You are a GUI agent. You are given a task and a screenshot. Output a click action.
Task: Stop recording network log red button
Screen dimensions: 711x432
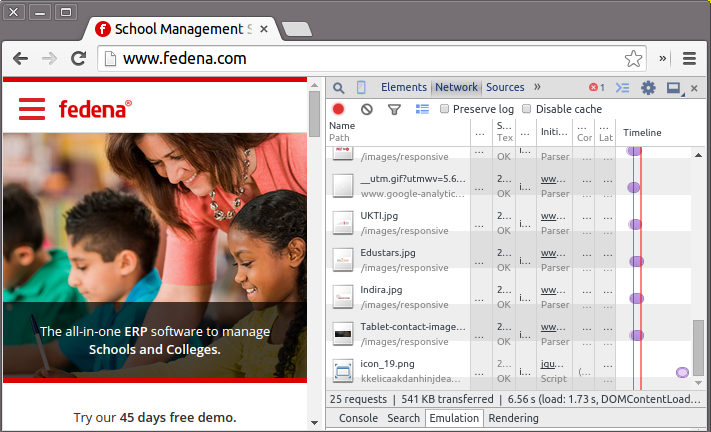(339, 109)
